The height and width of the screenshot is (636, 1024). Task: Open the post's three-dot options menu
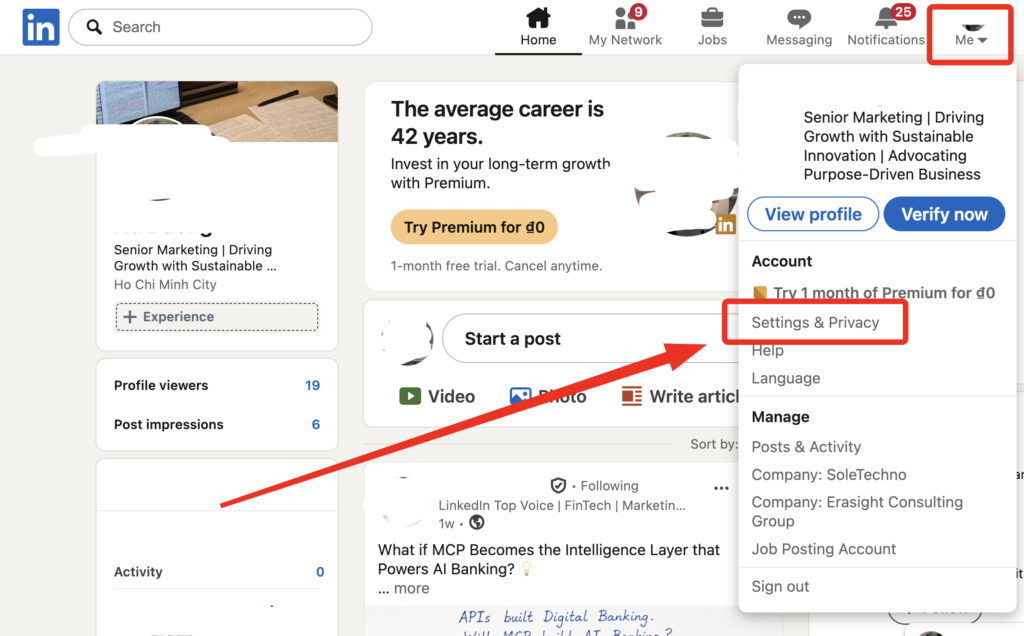click(721, 488)
